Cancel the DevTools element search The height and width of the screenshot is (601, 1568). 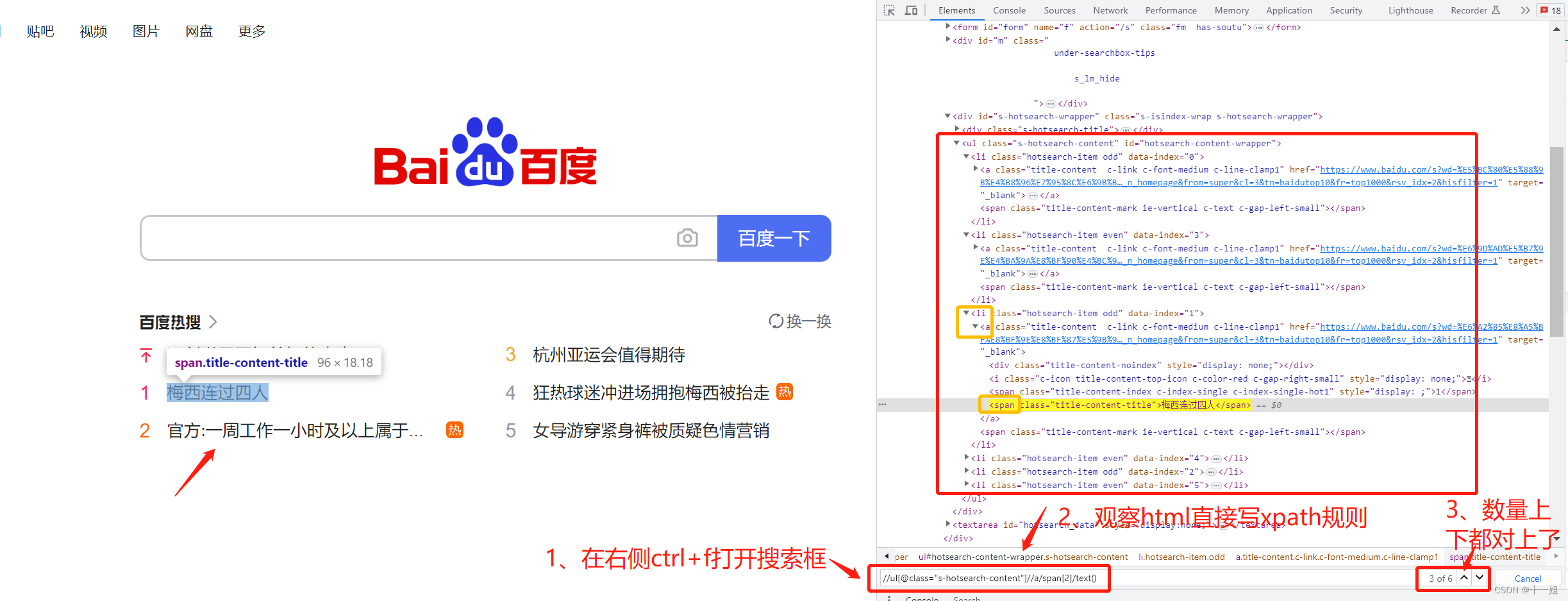(1528, 578)
